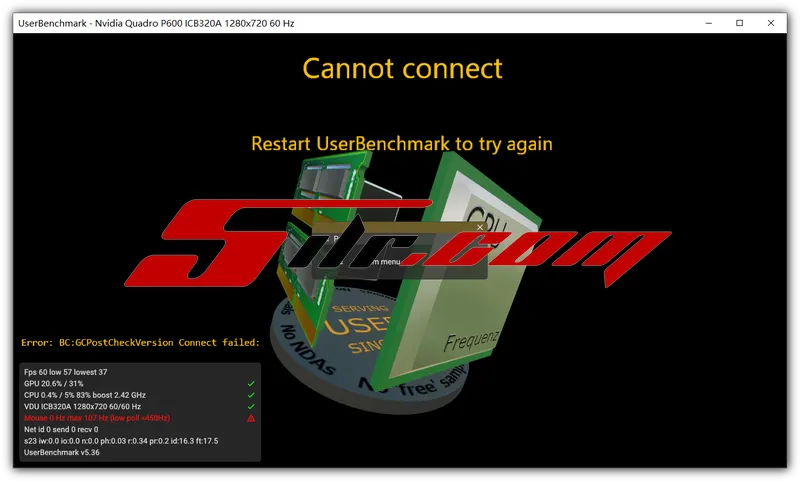Click the green checkmark beside CPU row
This screenshot has width=800, height=481.
coord(251,395)
